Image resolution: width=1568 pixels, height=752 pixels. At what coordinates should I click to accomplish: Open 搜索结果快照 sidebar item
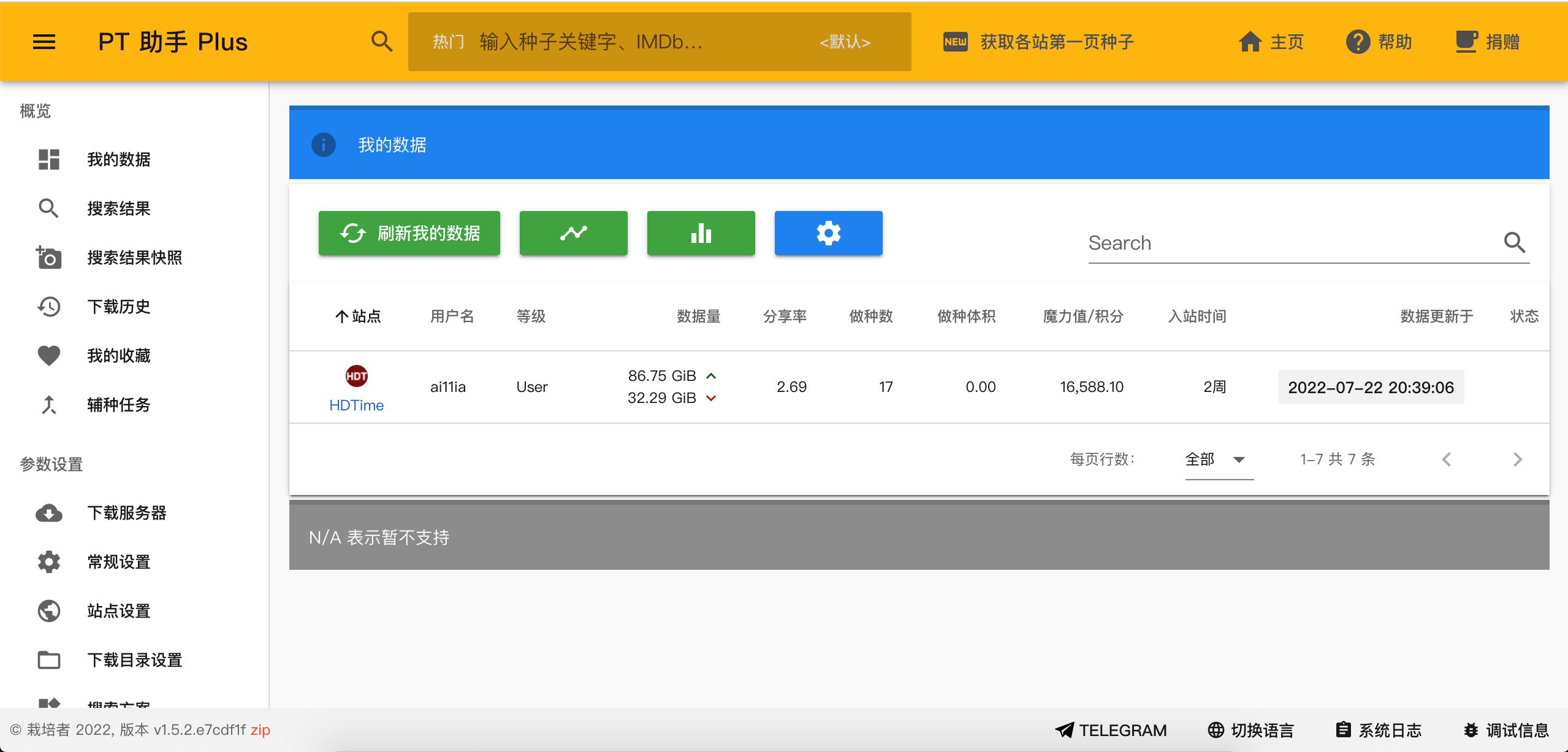pyautogui.click(x=134, y=258)
